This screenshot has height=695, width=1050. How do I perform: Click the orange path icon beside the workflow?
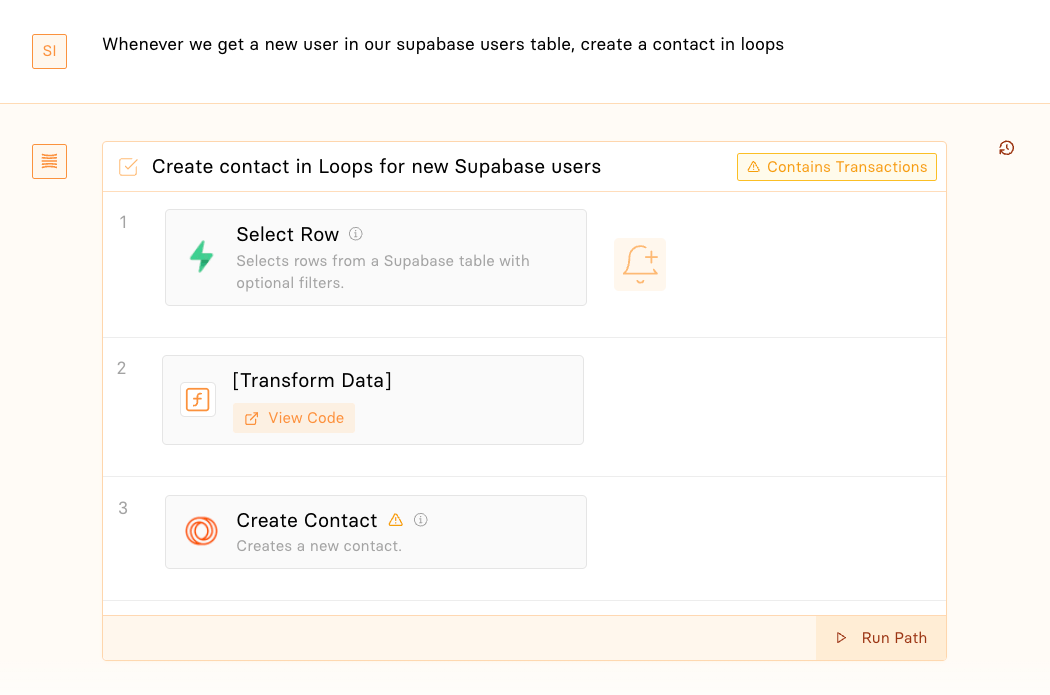click(x=49, y=161)
